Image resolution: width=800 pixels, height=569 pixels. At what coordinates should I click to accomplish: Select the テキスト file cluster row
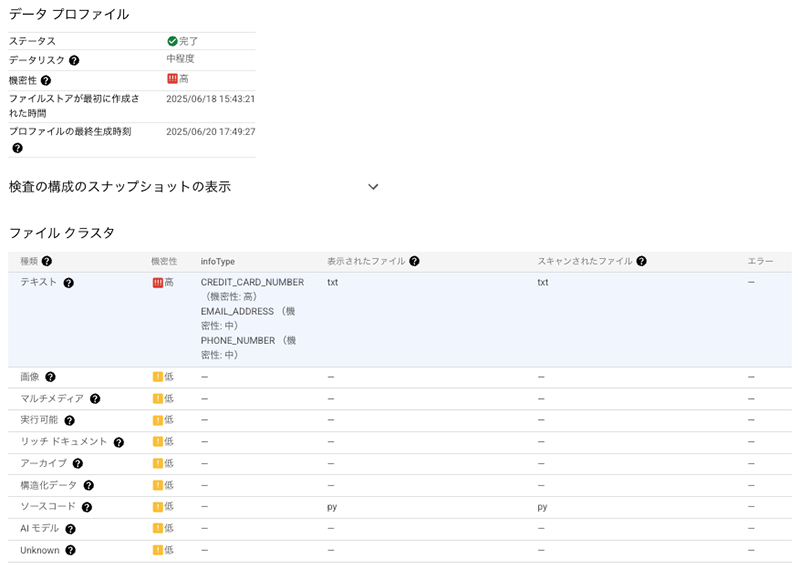[x=400, y=319]
